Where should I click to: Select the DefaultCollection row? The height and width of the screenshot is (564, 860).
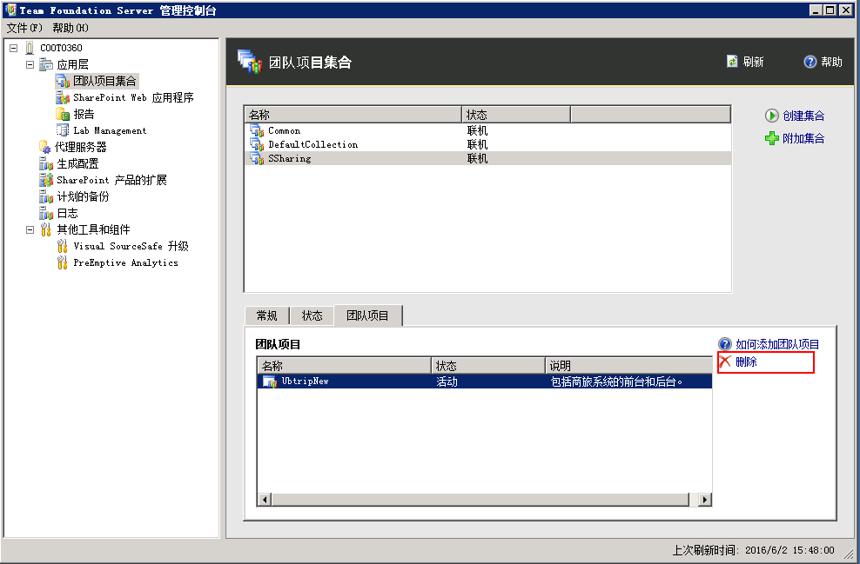click(487, 144)
